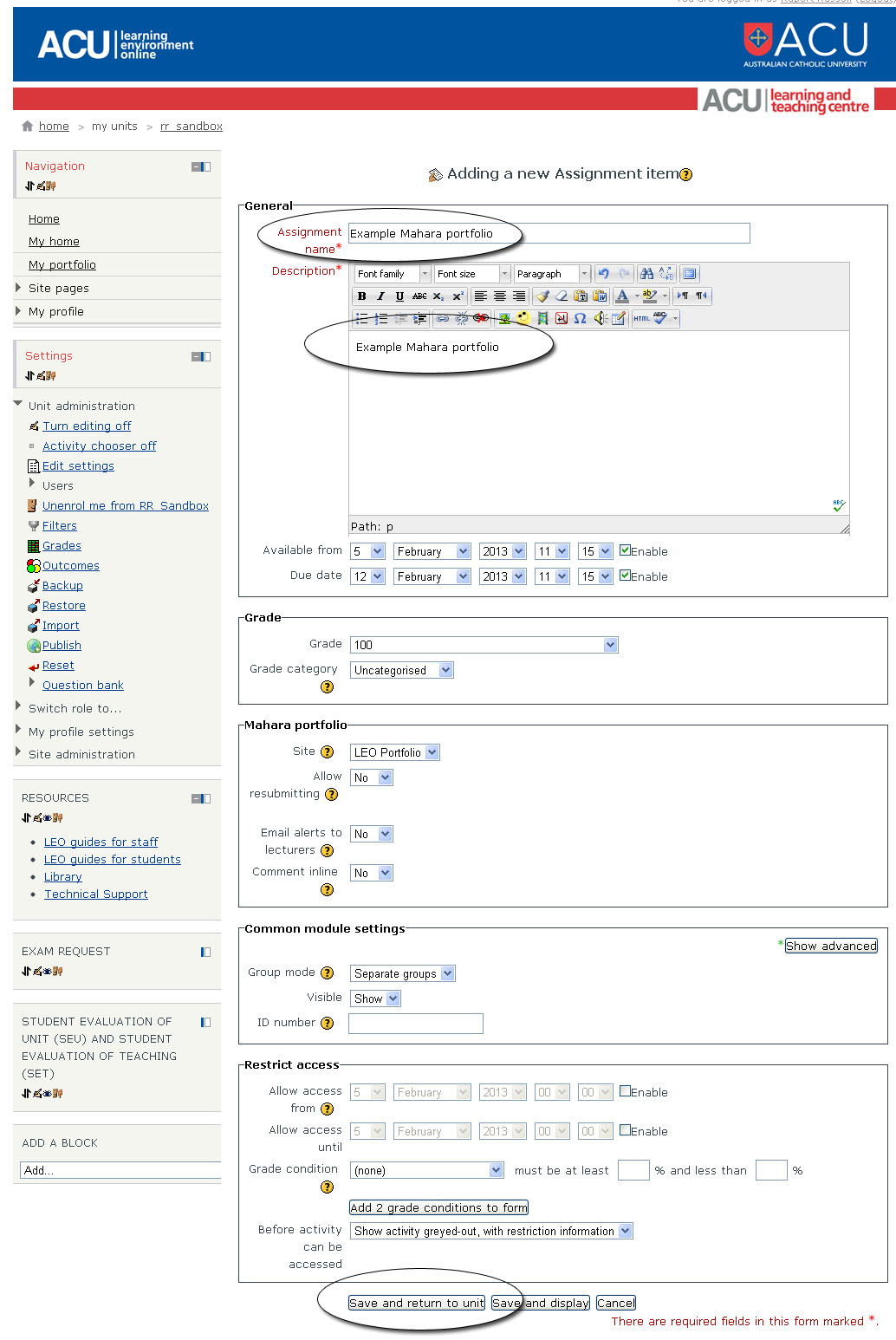
Task: Open the Group mode dropdown
Action: 402,973
